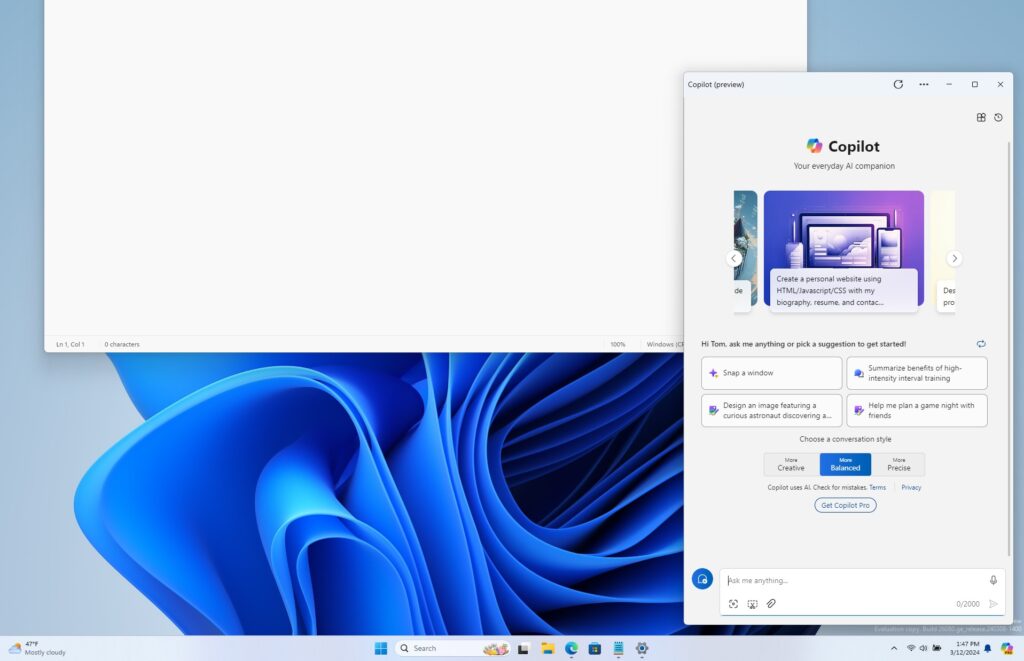Go to the previous carousel card
Image resolution: width=1024 pixels, height=661 pixels.
click(734, 258)
